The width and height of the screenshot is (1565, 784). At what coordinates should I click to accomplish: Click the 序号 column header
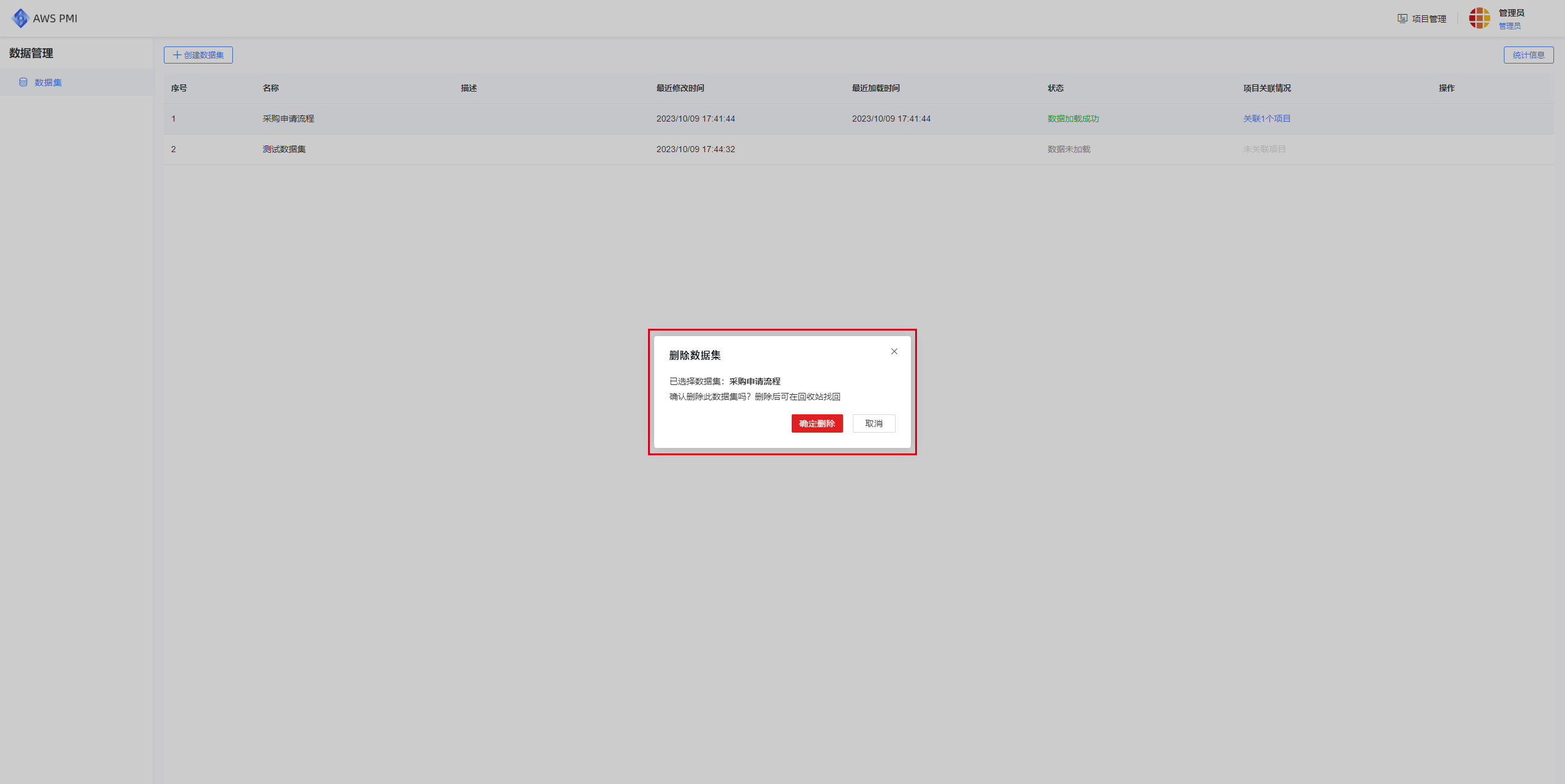point(179,88)
